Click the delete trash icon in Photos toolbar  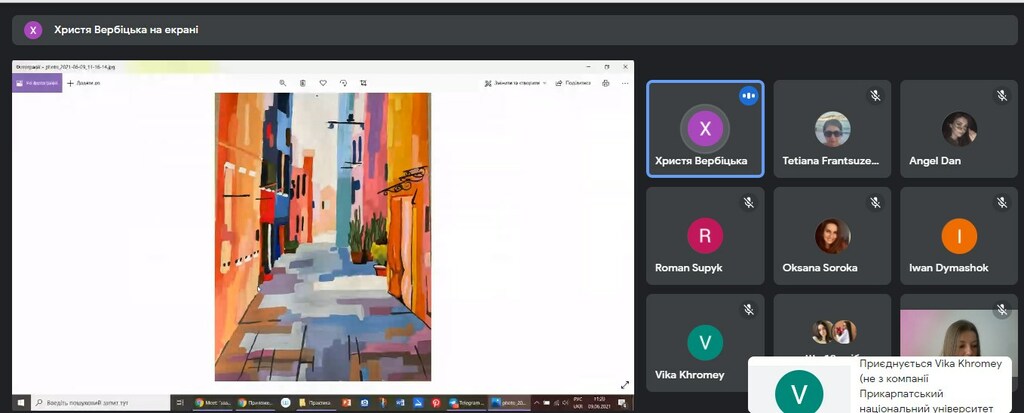(x=303, y=83)
